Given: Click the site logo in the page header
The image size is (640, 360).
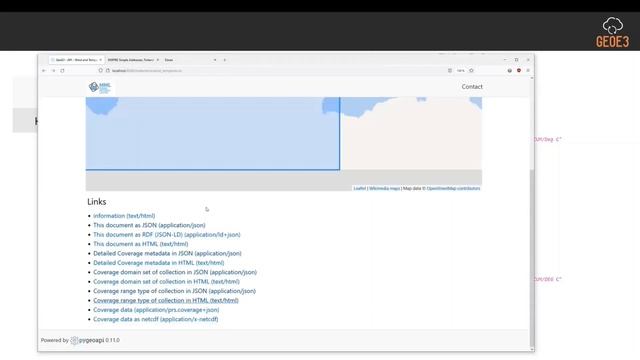Looking at the screenshot, I should tap(100, 87).
